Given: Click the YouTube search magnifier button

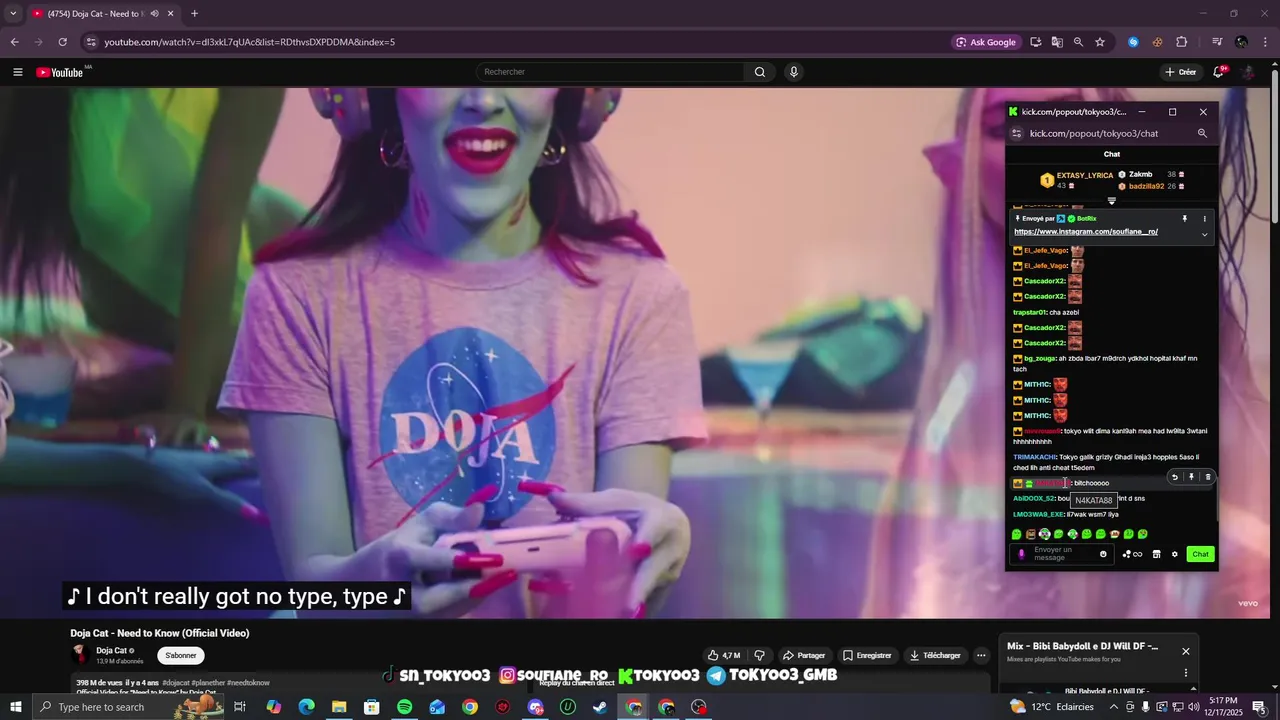Looking at the screenshot, I should [760, 72].
